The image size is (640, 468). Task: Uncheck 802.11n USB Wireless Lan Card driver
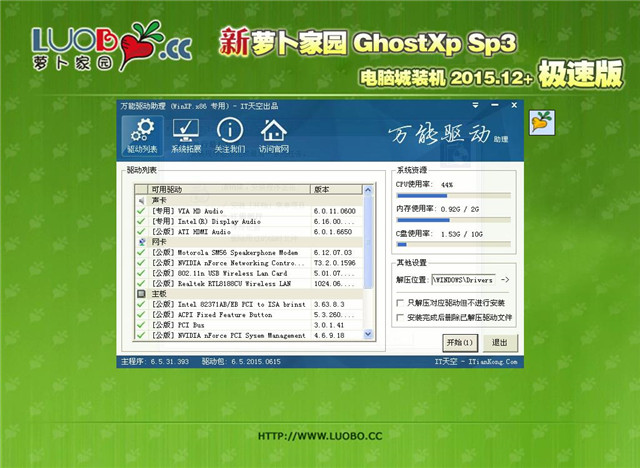coord(141,273)
